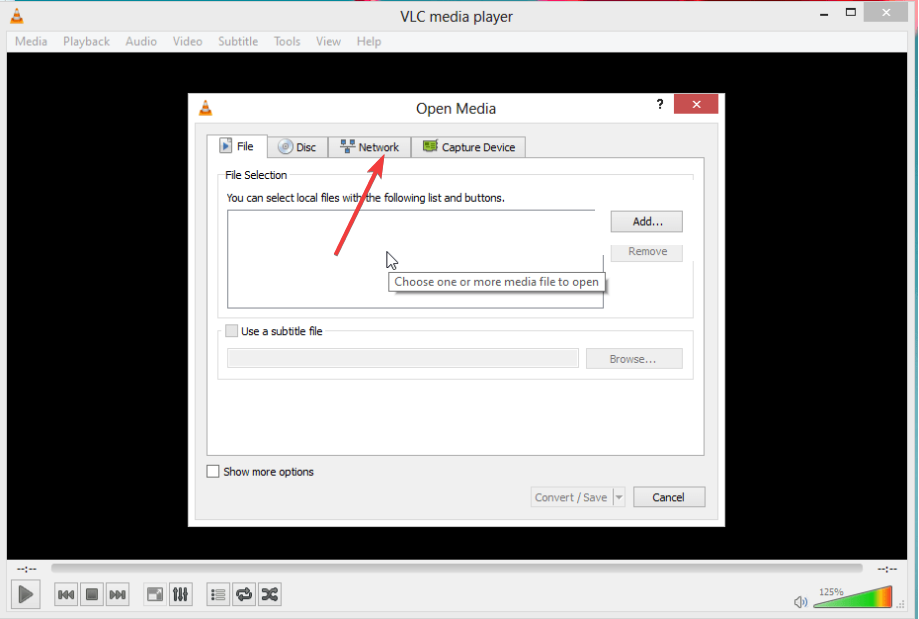Viewport: 919px width, 619px height.
Task: Click the cone icon in Open Media dialog
Action: (x=205, y=108)
